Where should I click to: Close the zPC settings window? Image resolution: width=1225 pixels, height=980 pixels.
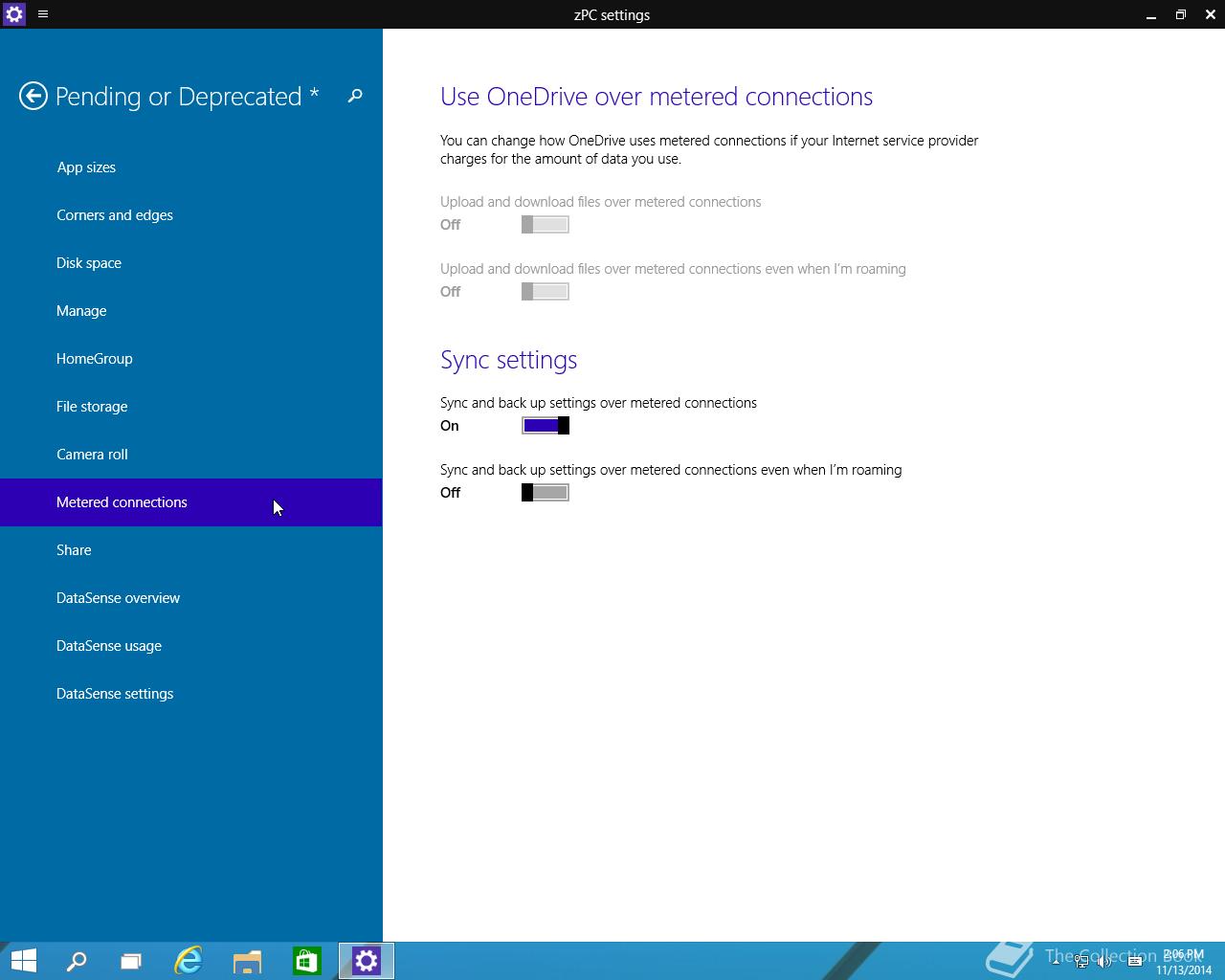coord(1211,14)
